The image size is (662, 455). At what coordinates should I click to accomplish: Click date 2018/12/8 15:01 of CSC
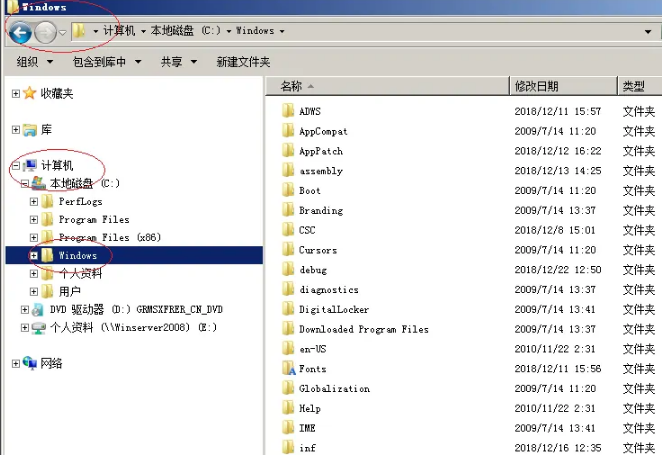point(555,230)
